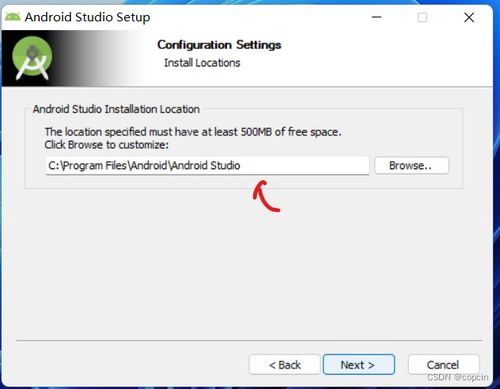Click the Android Studio logo in the header banner
The height and width of the screenshot is (389, 500).
click(32, 58)
